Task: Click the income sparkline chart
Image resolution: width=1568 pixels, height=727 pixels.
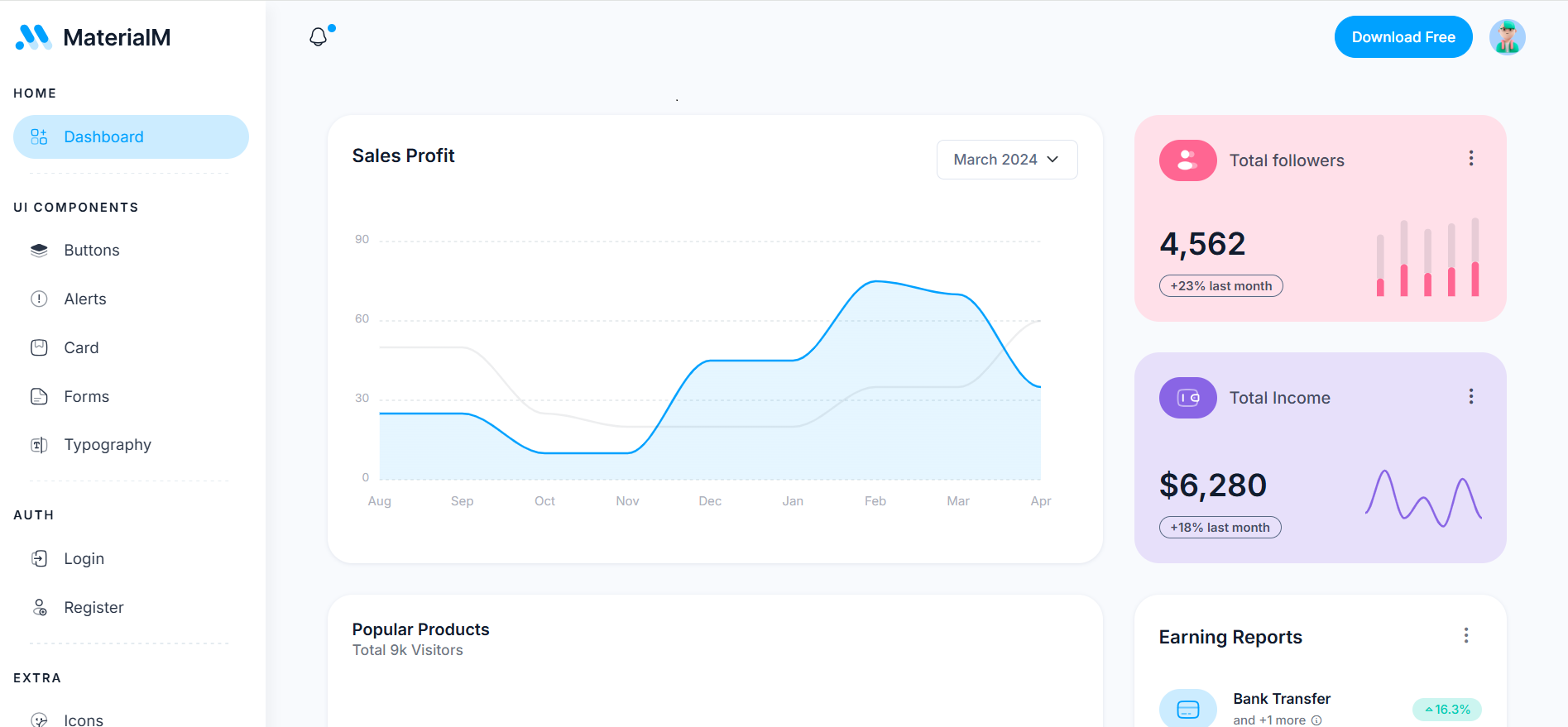Action: (x=1423, y=499)
